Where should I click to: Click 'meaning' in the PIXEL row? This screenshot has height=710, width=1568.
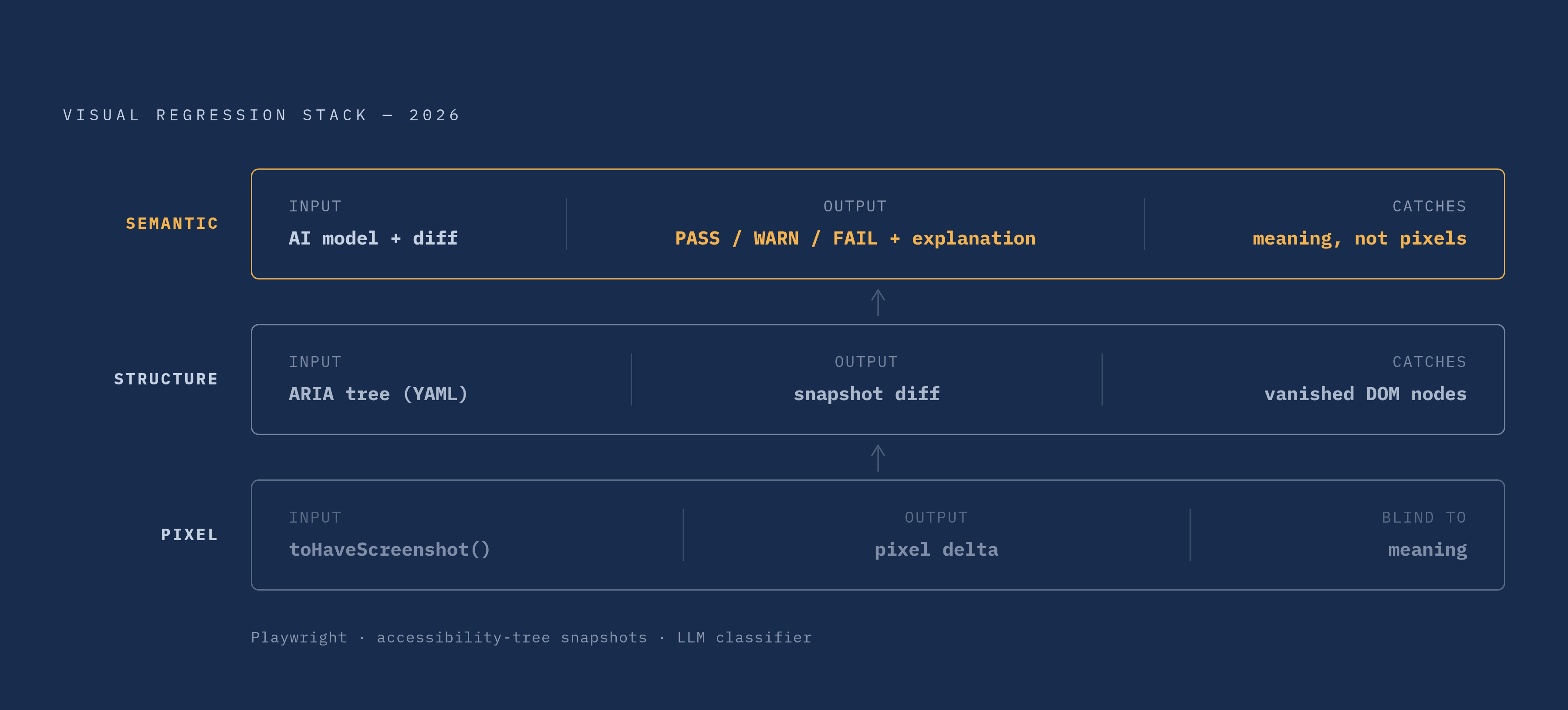(x=1427, y=550)
